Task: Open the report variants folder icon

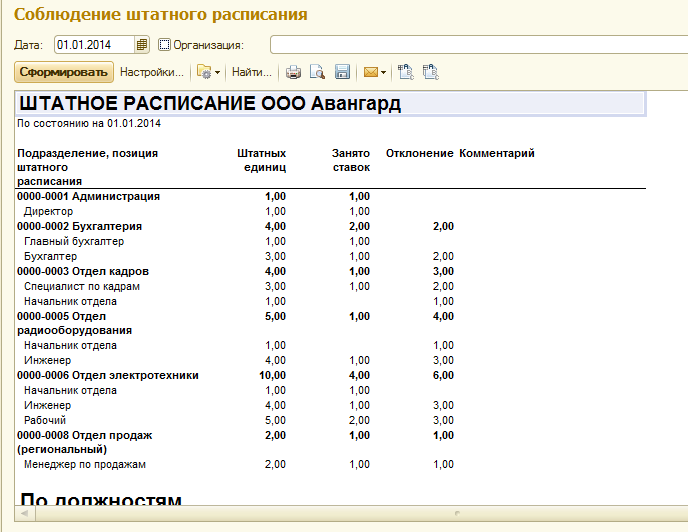Action: click(x=204, y=72)
